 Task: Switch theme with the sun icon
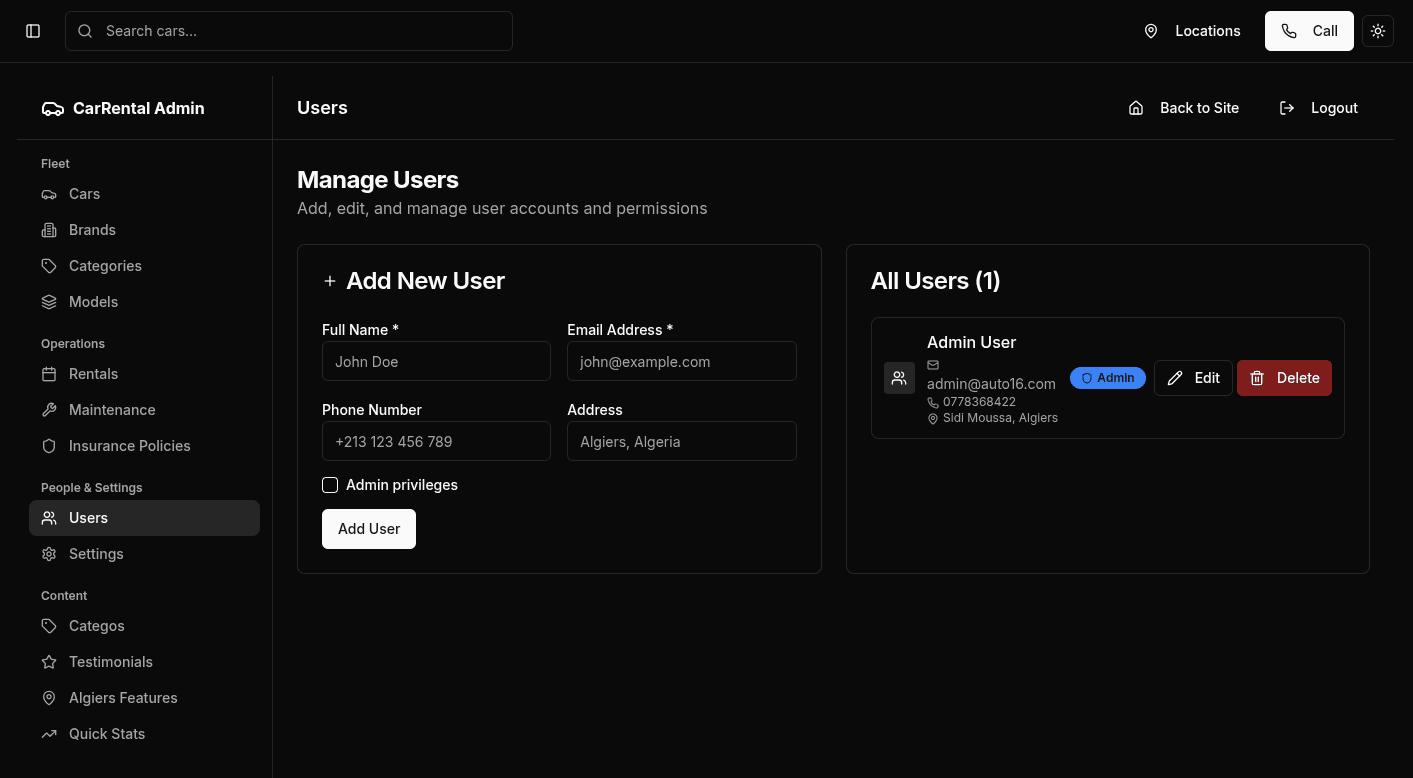pos(1378,31)
